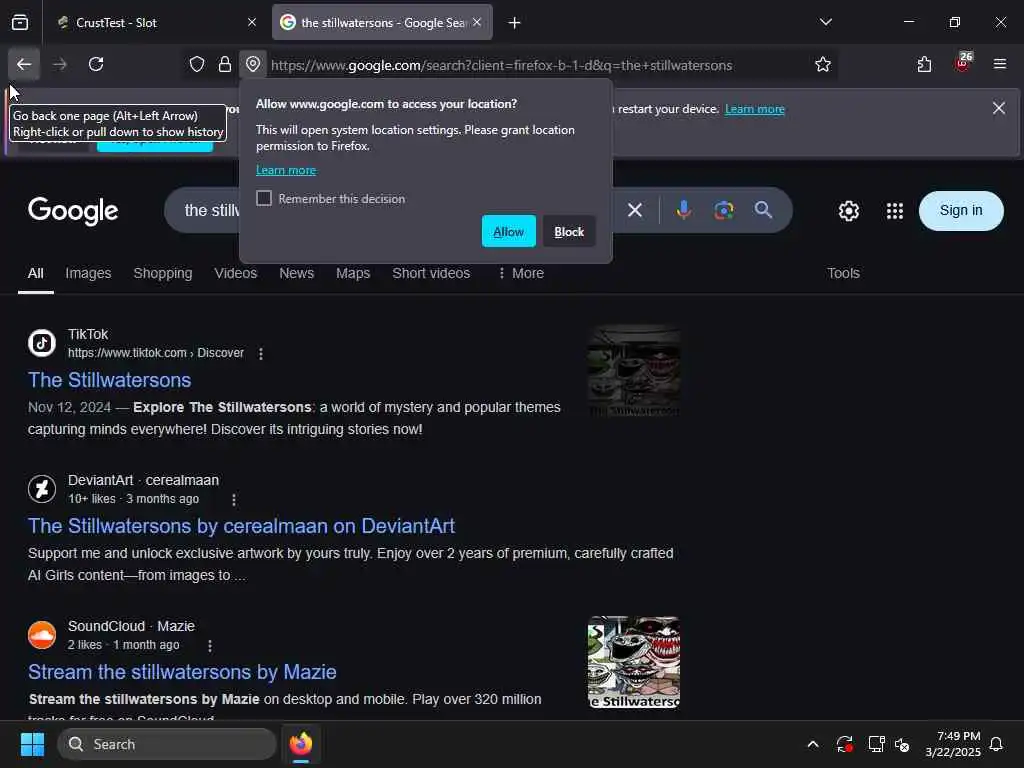Click the muted volume tray icon
Screen dimensions: 1024x768
click(x=902, y=744)
